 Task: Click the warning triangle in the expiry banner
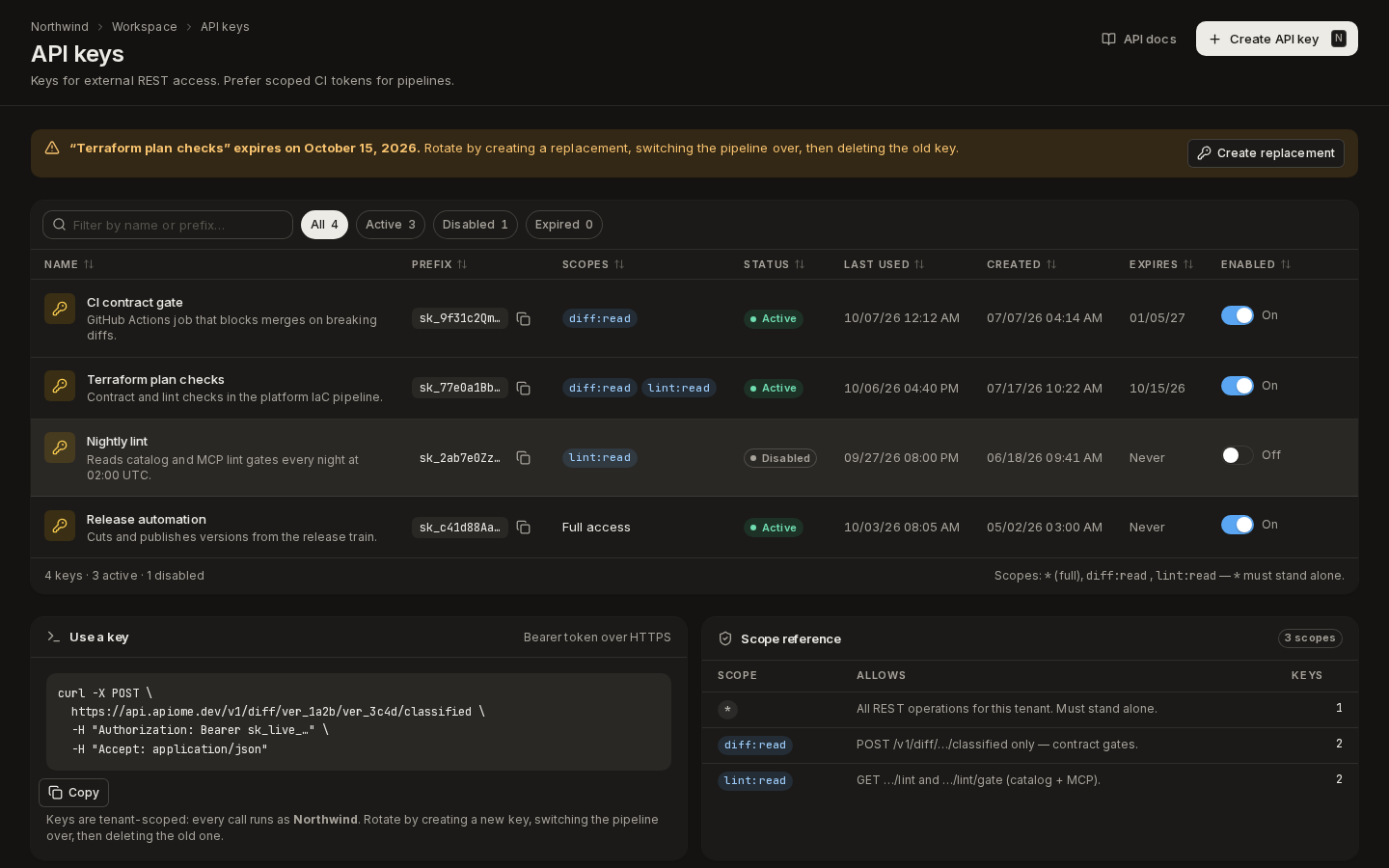point(52,148)
